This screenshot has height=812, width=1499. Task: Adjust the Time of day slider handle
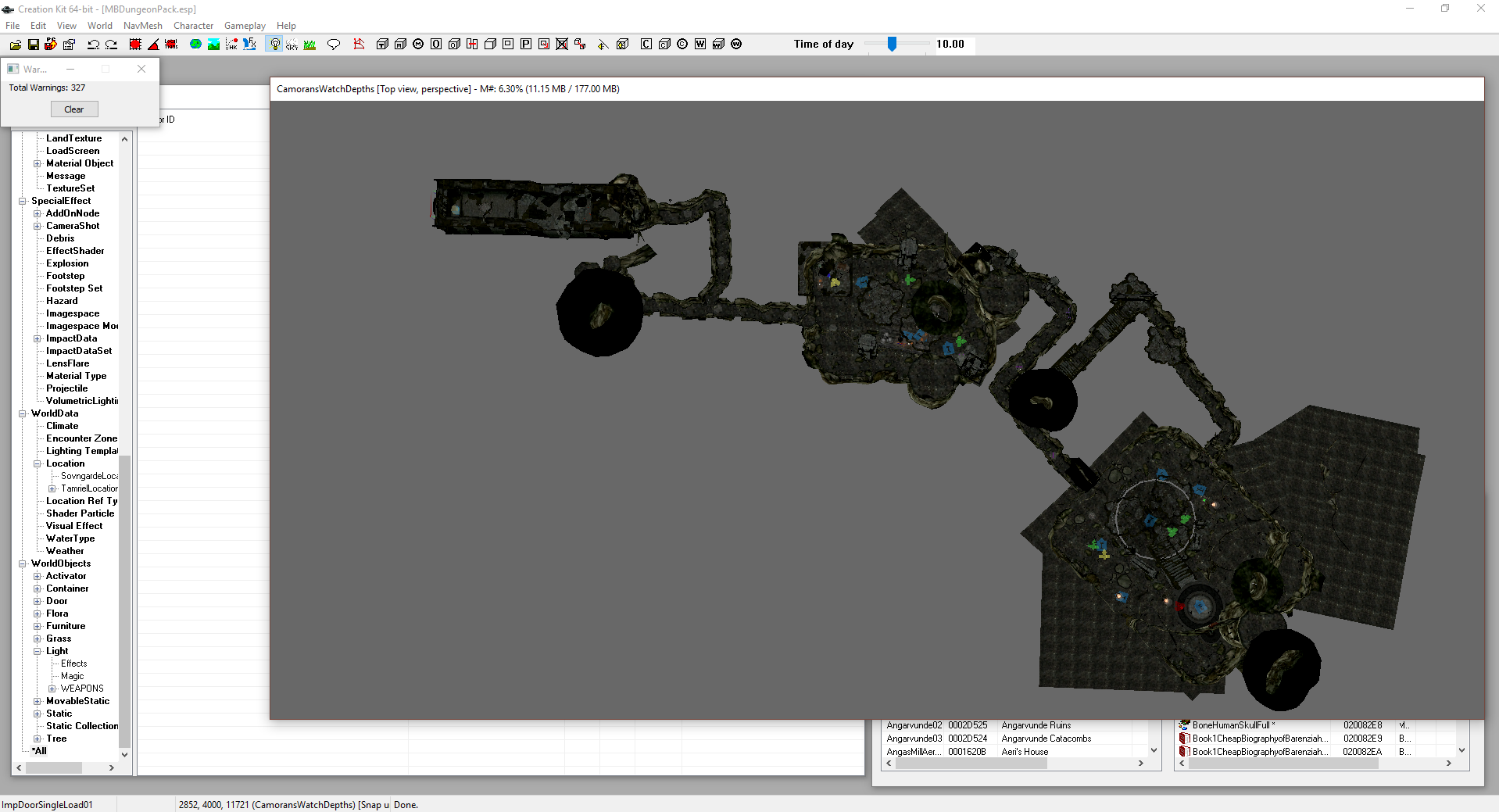892,45
